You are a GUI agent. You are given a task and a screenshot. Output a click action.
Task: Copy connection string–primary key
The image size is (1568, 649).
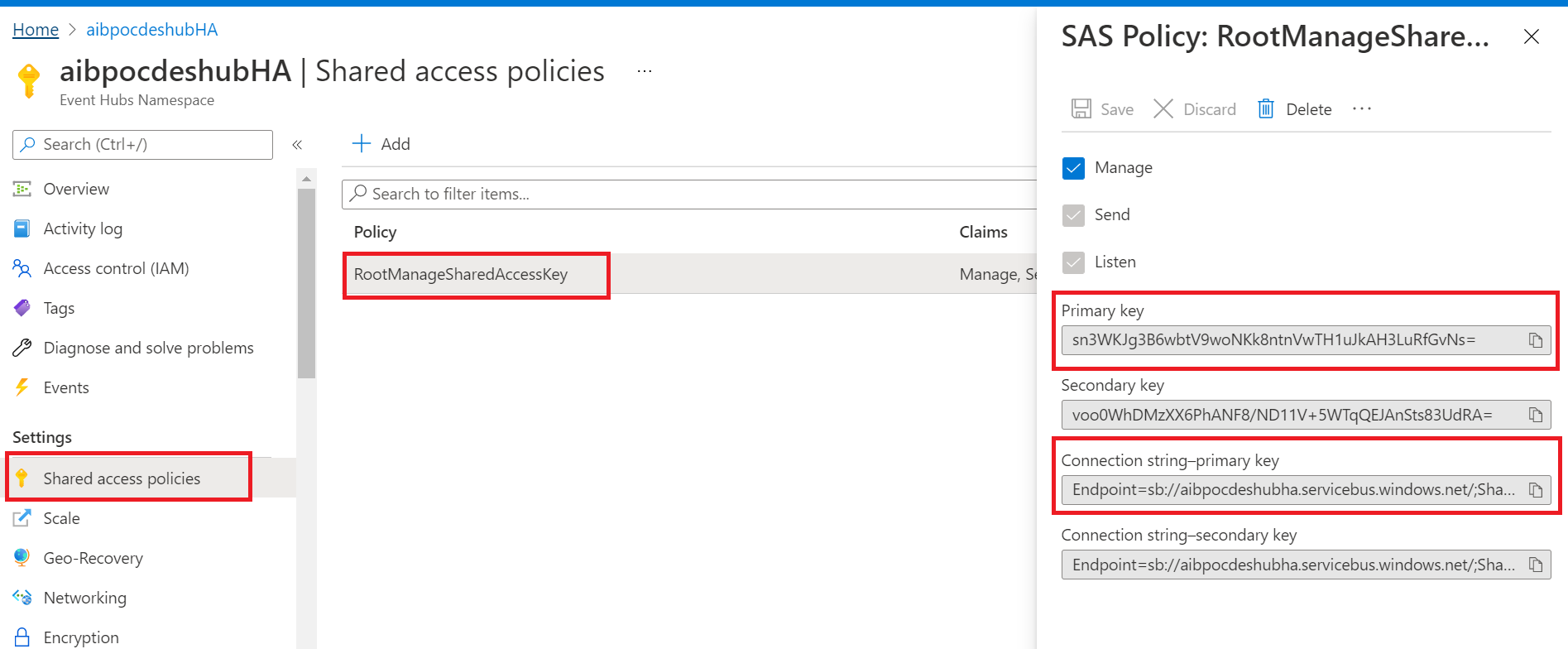pos(1535,490)
